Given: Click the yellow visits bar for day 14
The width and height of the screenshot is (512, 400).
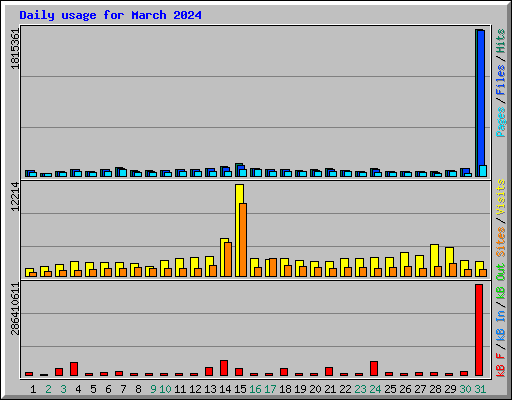Looking at the screenshot, I should tap(223, 257).
